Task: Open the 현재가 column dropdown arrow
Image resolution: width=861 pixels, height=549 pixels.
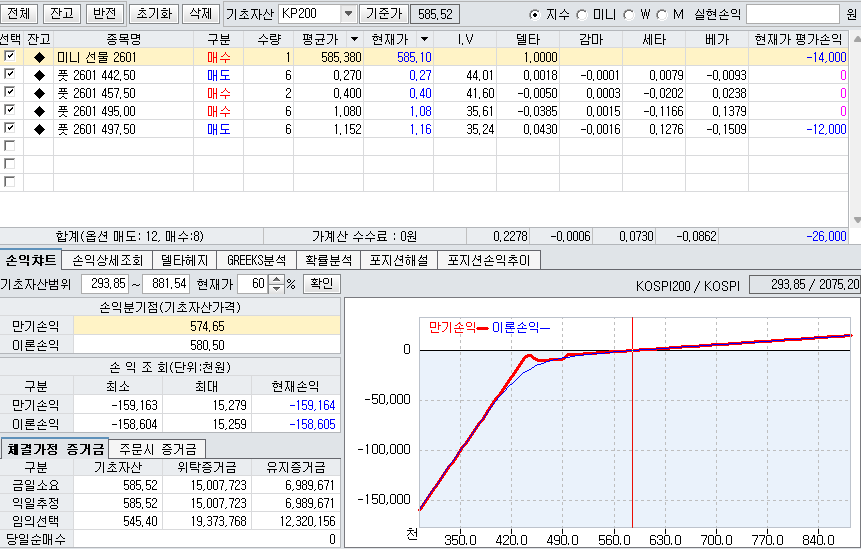Action: coord(424,39)
